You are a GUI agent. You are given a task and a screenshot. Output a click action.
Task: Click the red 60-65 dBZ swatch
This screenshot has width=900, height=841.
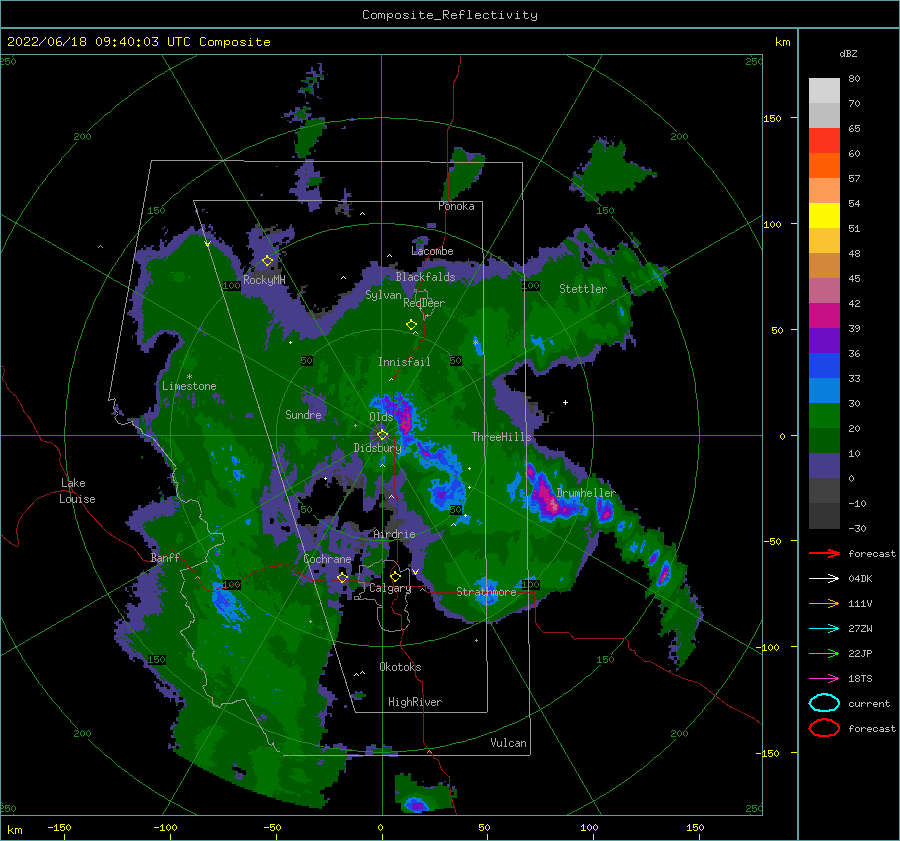(x=824, y=141)
